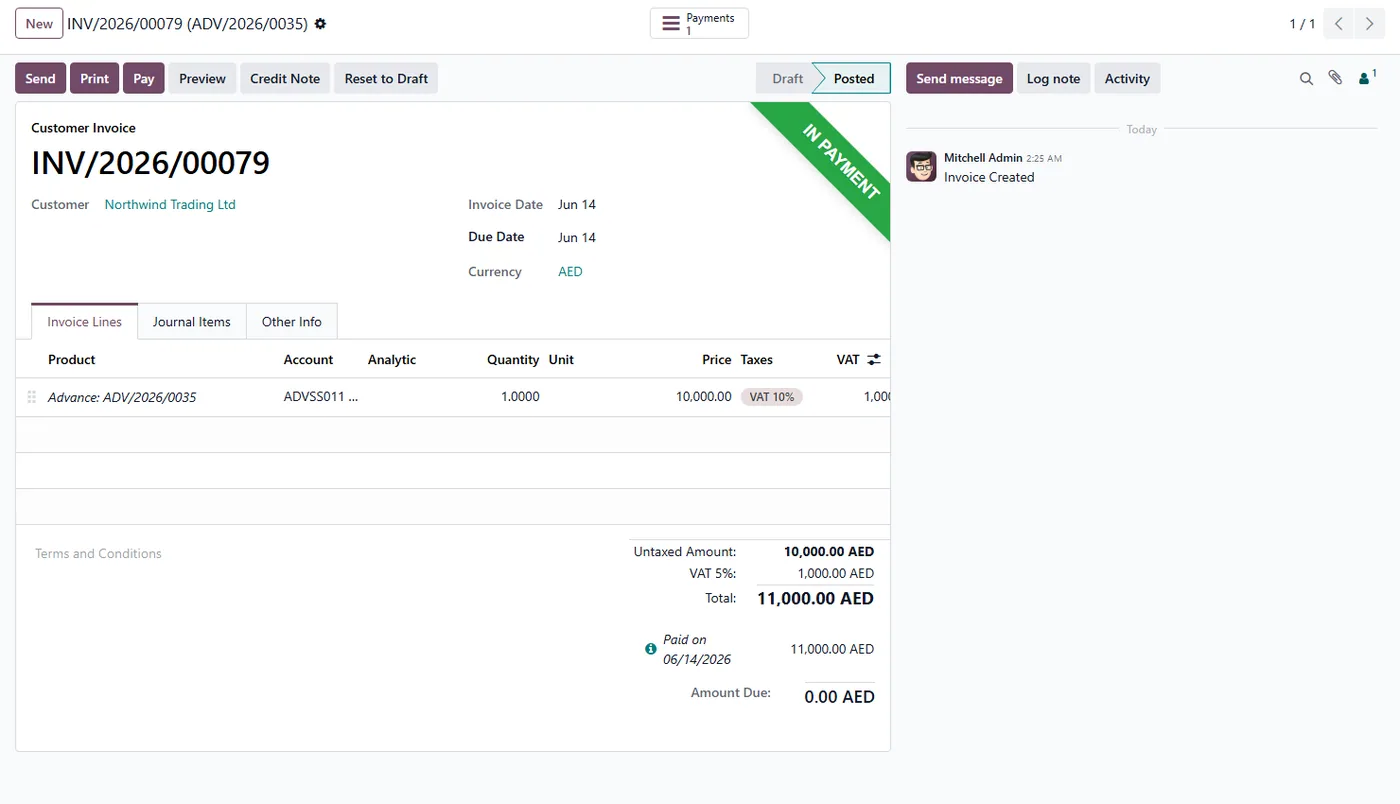Click Total value 11,000.00 AED
The height and width of the screenshot is (804, 1400).
(x=815, y=598)
